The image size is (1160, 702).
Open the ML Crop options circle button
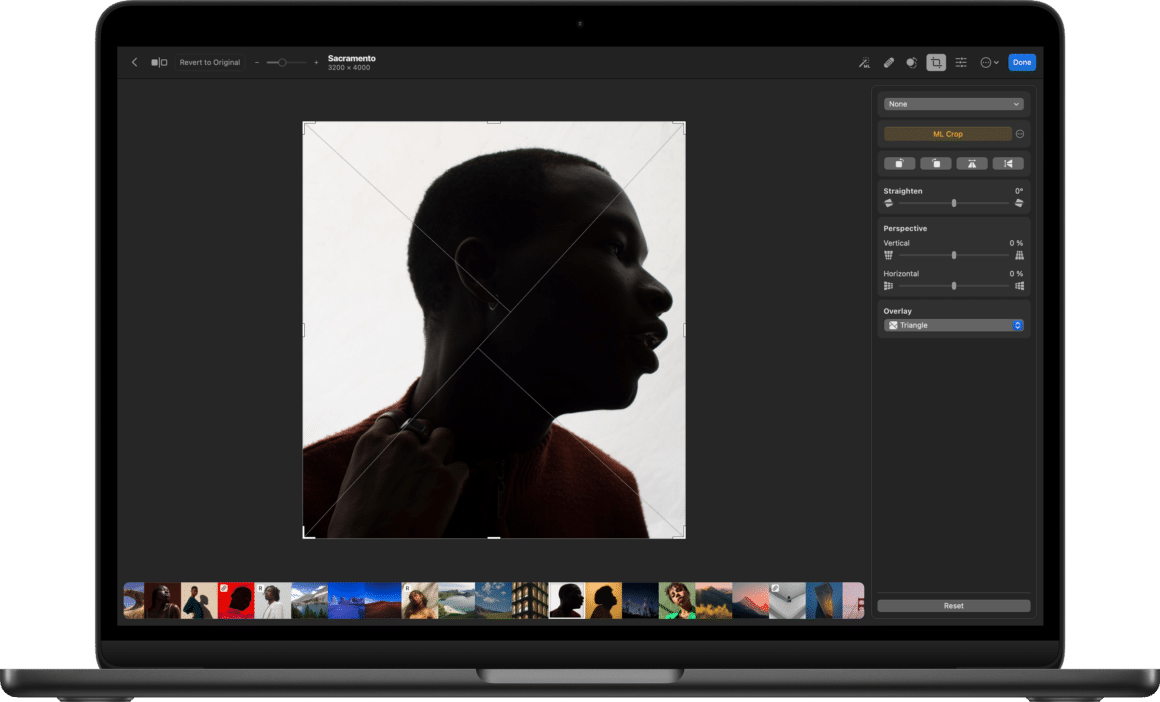[1021, 133]
